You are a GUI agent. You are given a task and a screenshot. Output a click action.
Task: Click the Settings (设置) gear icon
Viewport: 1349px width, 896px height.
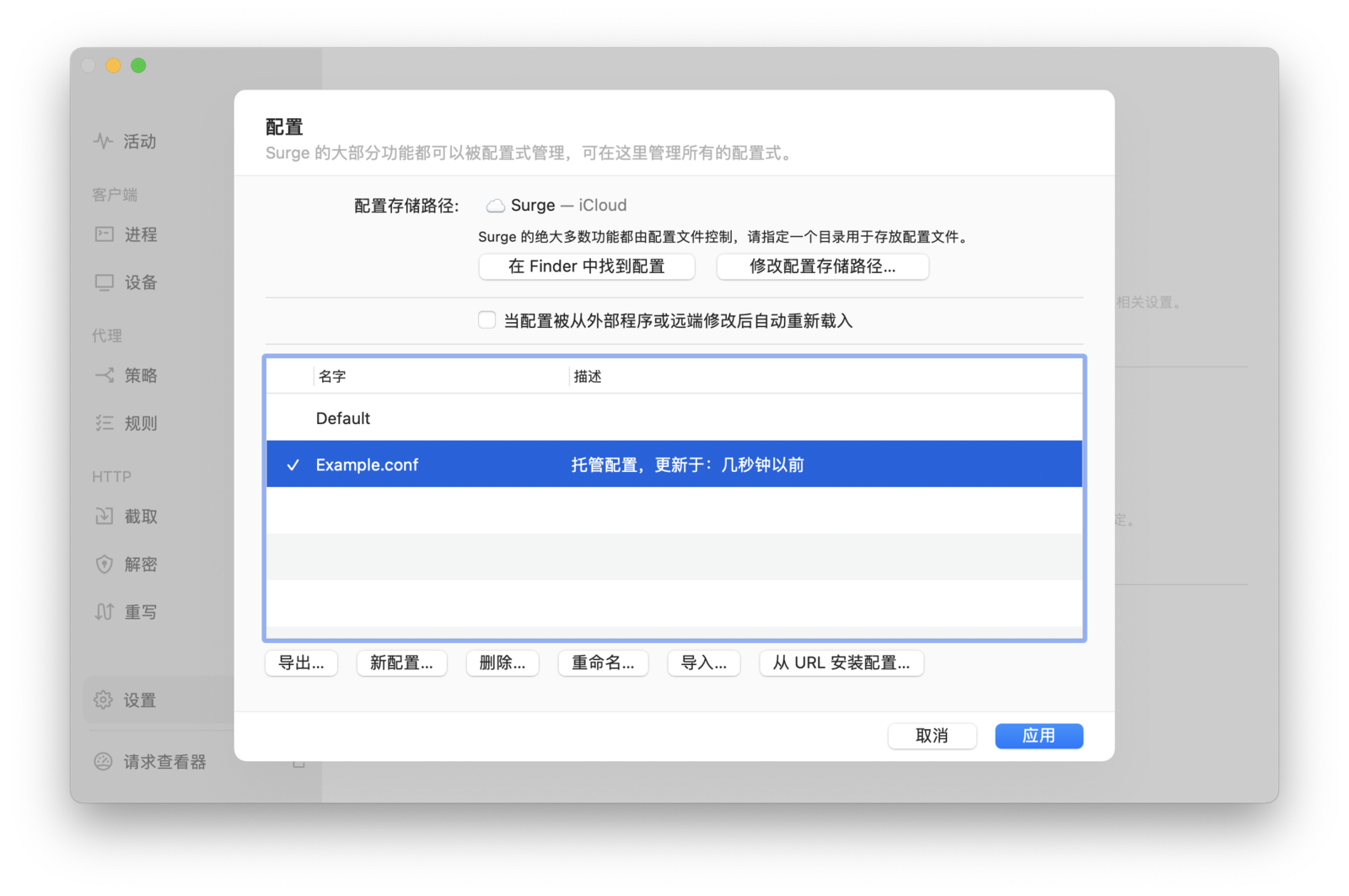[x=103, y=700]
